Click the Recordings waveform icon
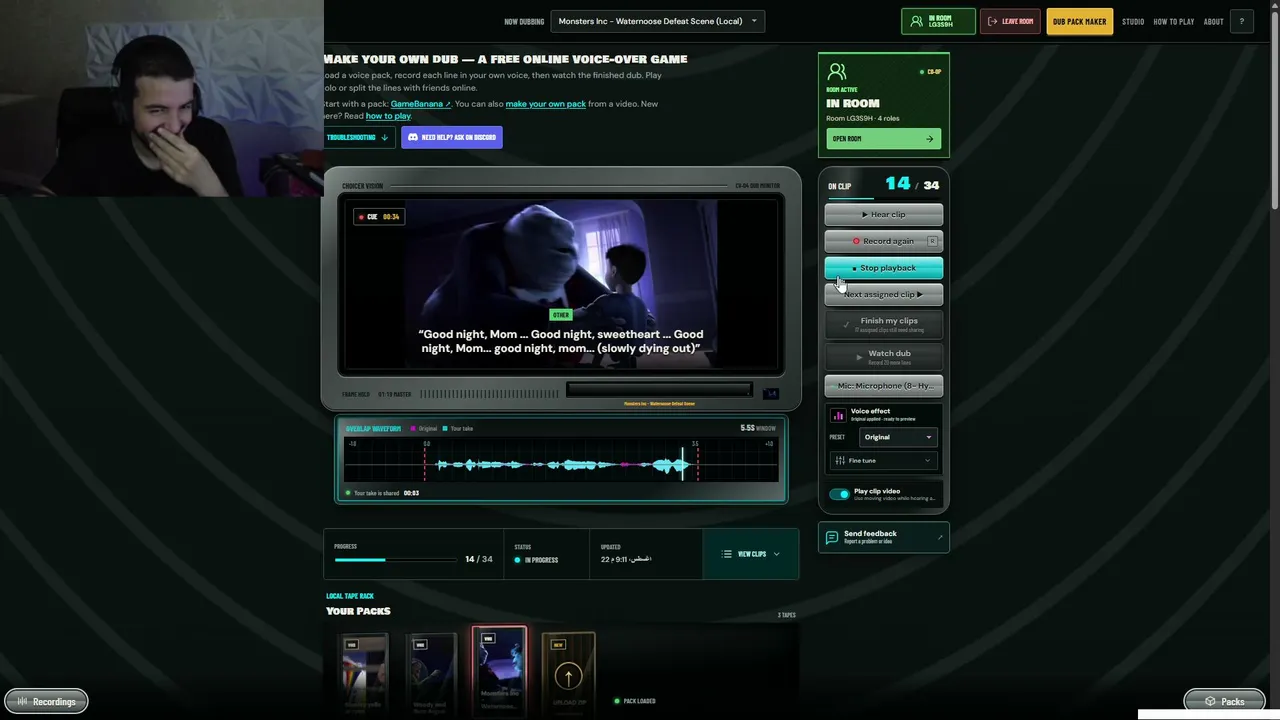Screen dimensions: 1280x720 click(22, 702)
